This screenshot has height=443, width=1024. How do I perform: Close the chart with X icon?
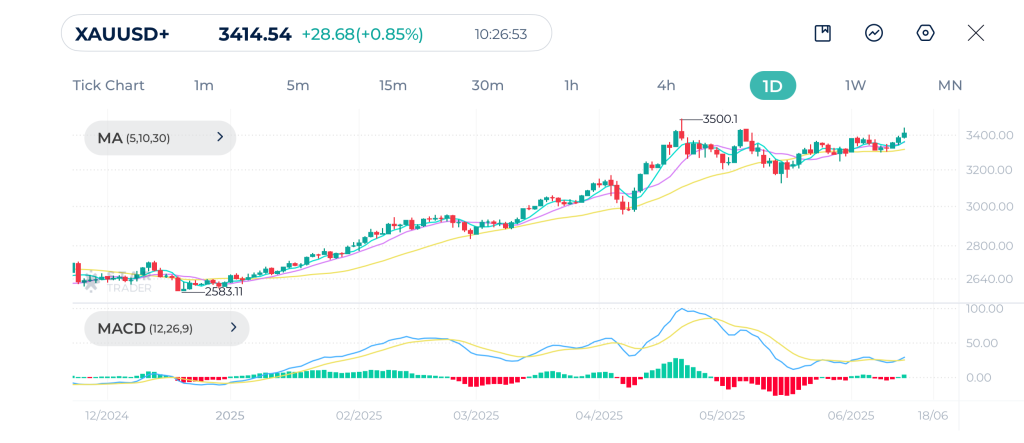click(x=976, y=33)
